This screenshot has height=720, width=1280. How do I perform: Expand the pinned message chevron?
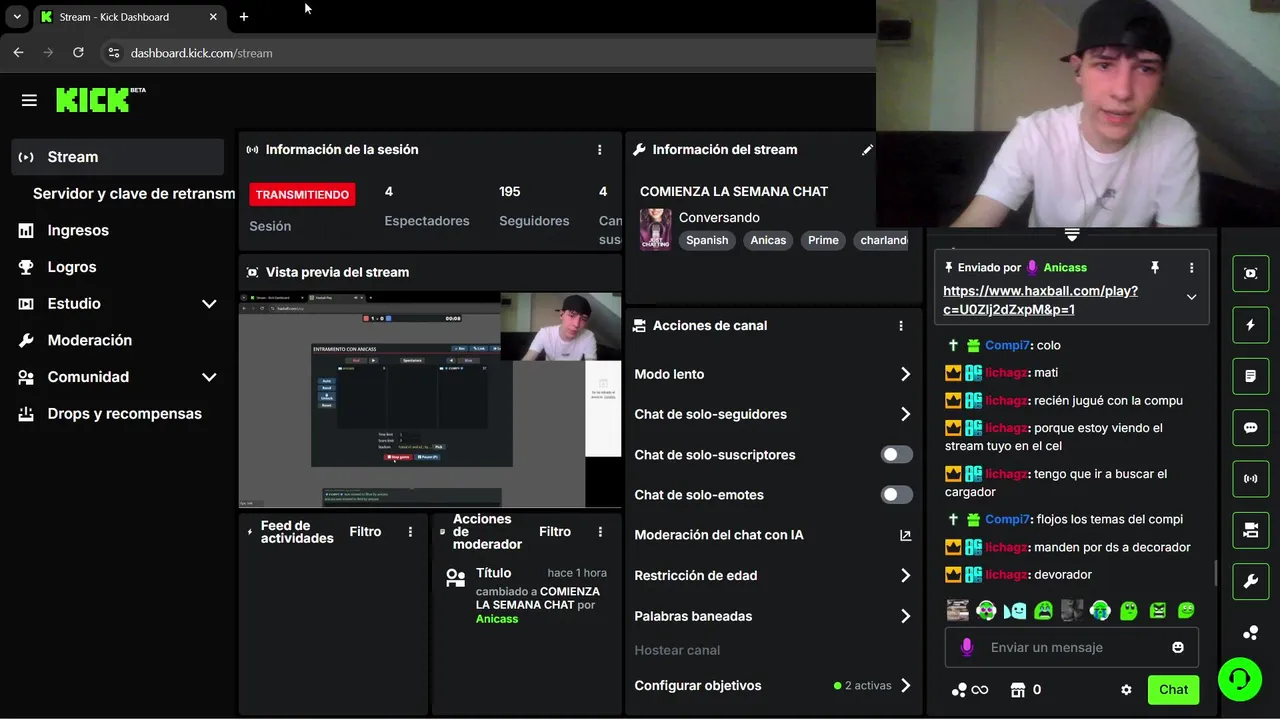tap(1191, 297)
